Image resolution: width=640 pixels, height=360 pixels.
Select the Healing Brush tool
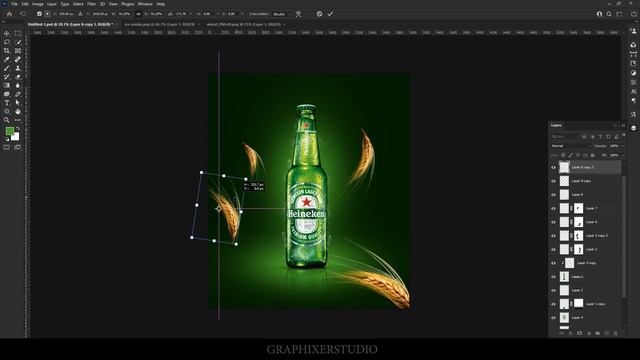(x=18, y=60)
